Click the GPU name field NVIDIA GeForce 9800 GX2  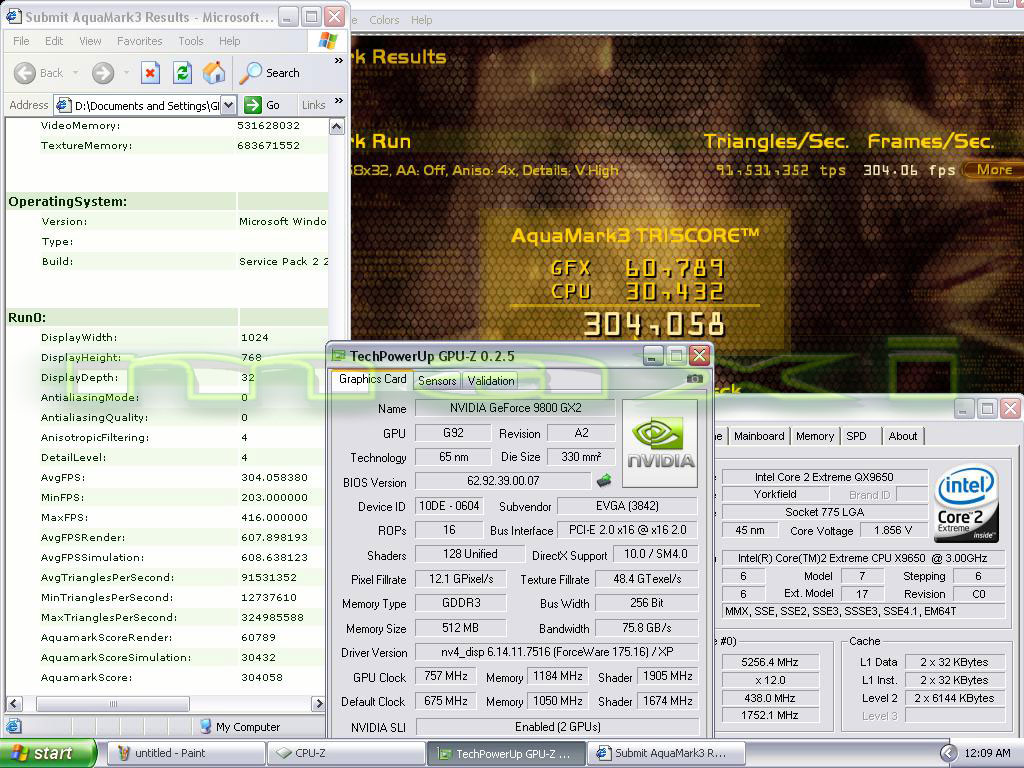(515, 408)
